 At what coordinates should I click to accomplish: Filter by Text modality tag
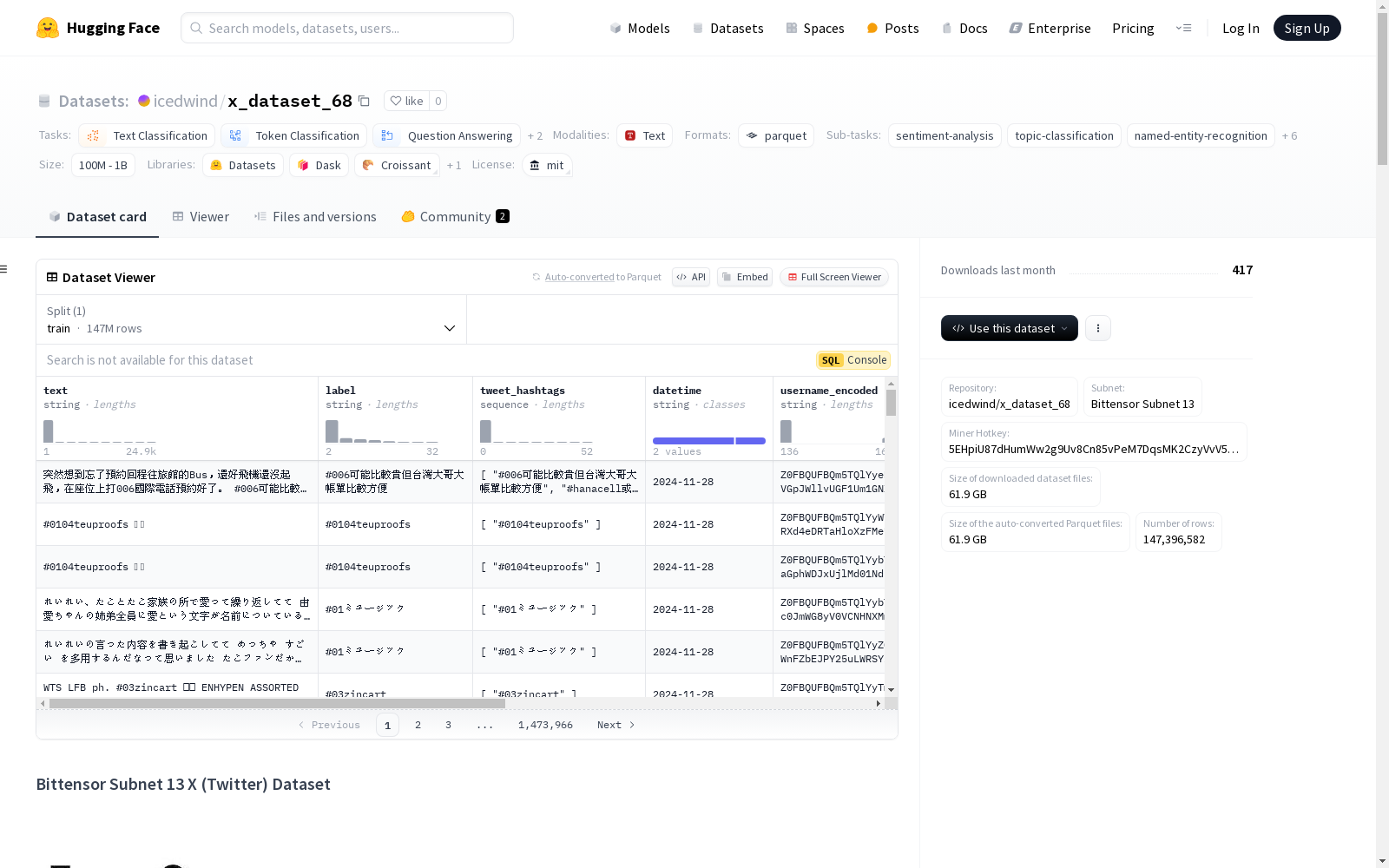[645, 135]
